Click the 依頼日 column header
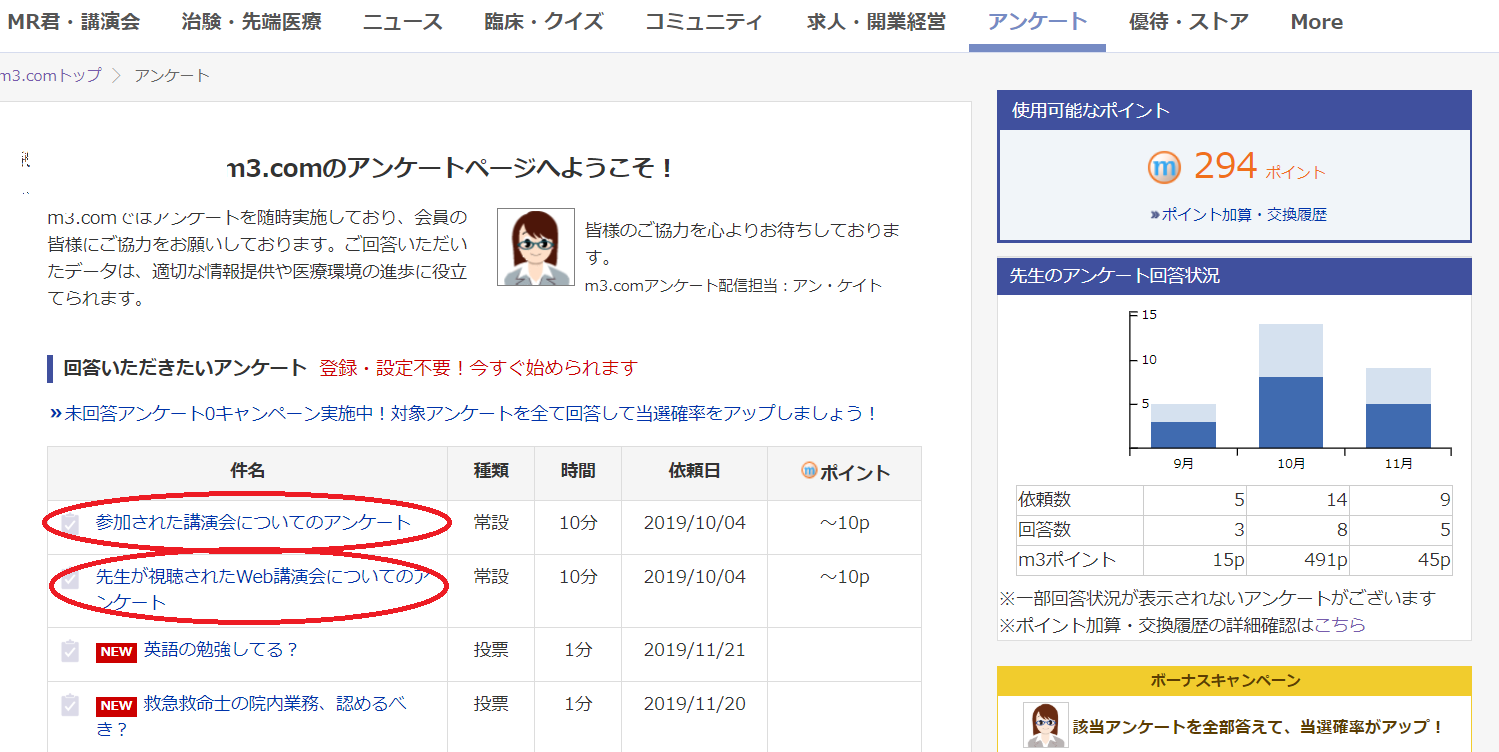Image resolution: width=1499 pixels, height=752 pixels. point(694,471)
